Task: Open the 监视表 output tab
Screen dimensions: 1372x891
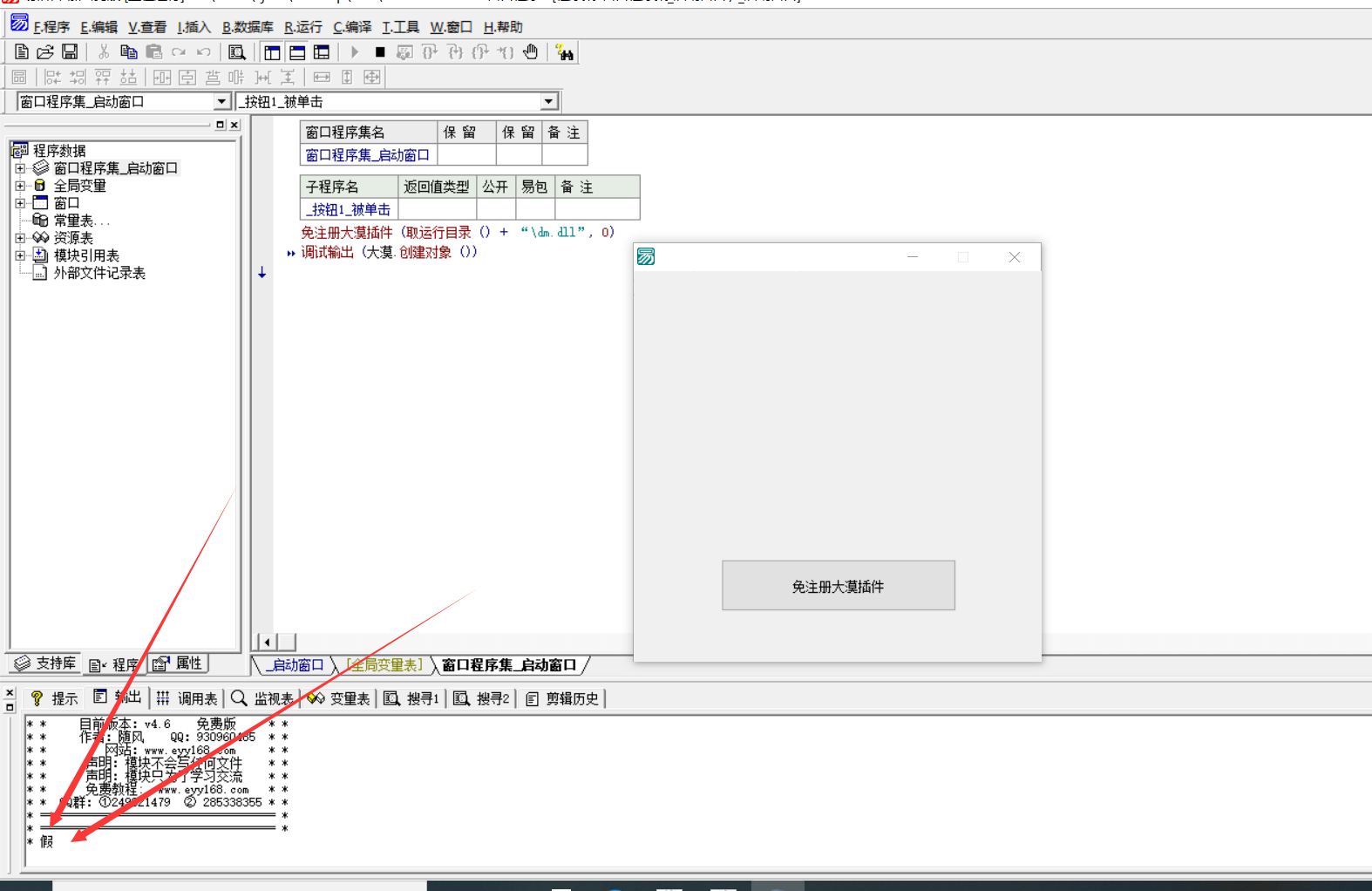Action: tap(262, 698)
